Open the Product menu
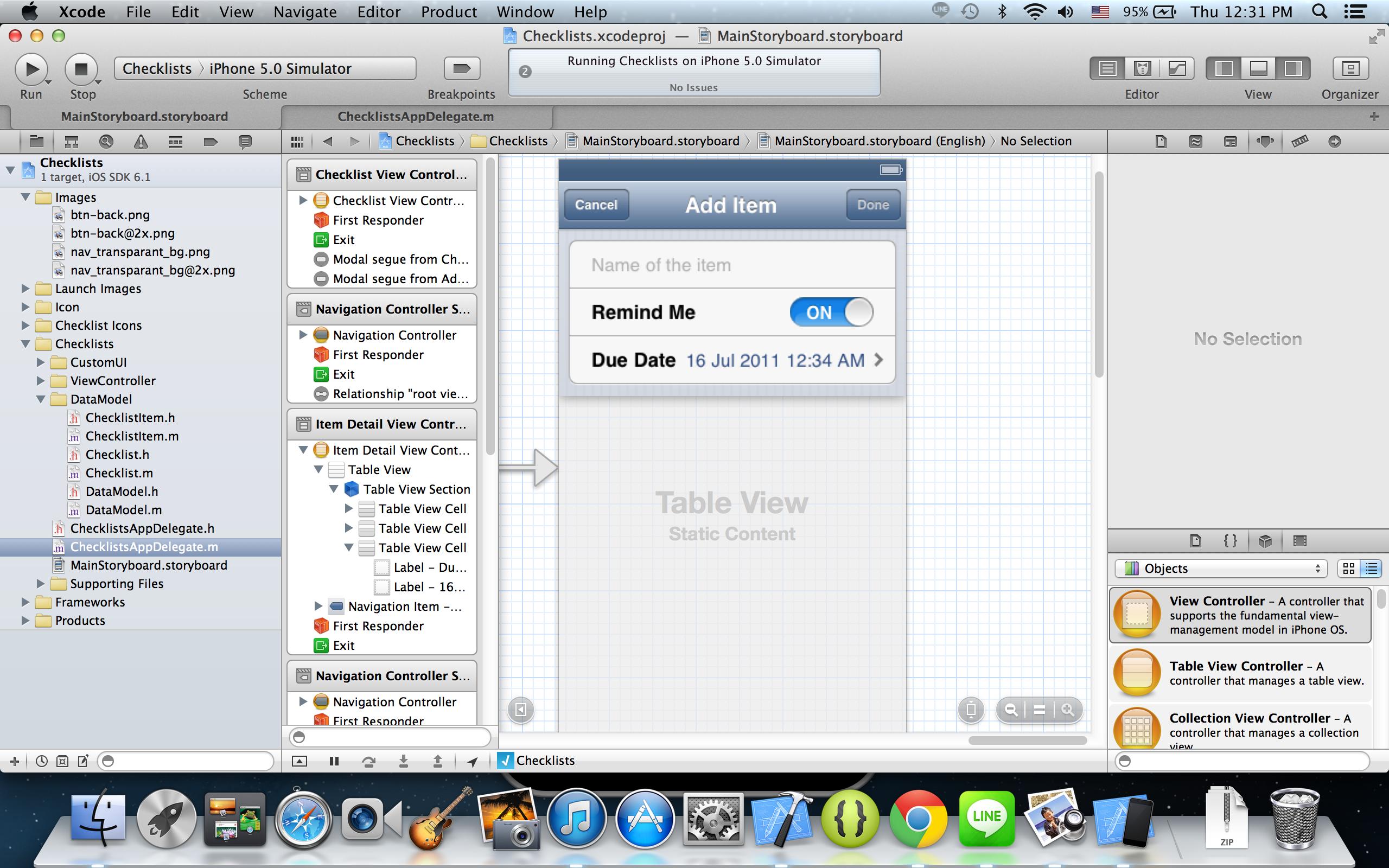Viewport: 1389px width, 868px height. (448, 12)
